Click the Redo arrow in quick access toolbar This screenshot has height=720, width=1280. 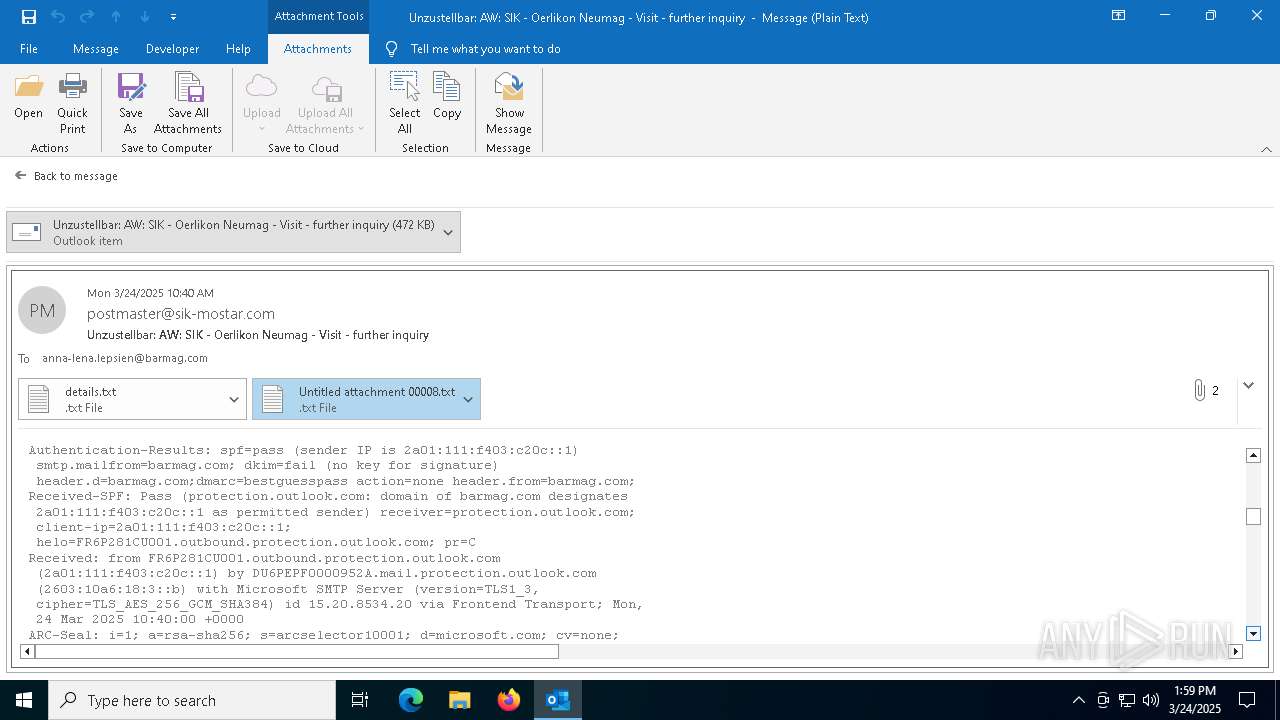87,17
